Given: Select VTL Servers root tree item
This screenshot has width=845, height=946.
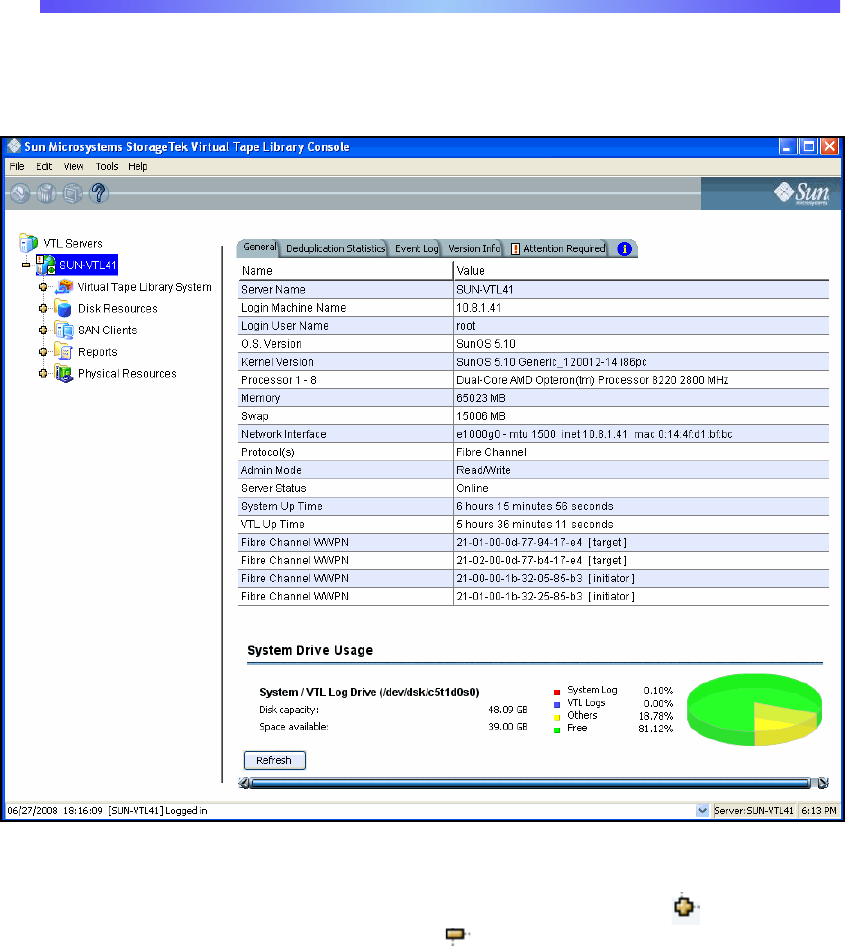Looking at the screenshot, I should click(73, 243).
